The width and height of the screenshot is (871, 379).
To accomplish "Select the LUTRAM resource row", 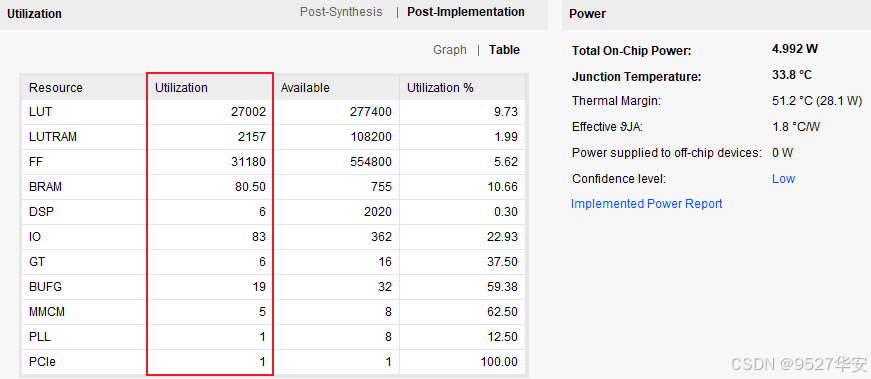I will tap(274, 137).
